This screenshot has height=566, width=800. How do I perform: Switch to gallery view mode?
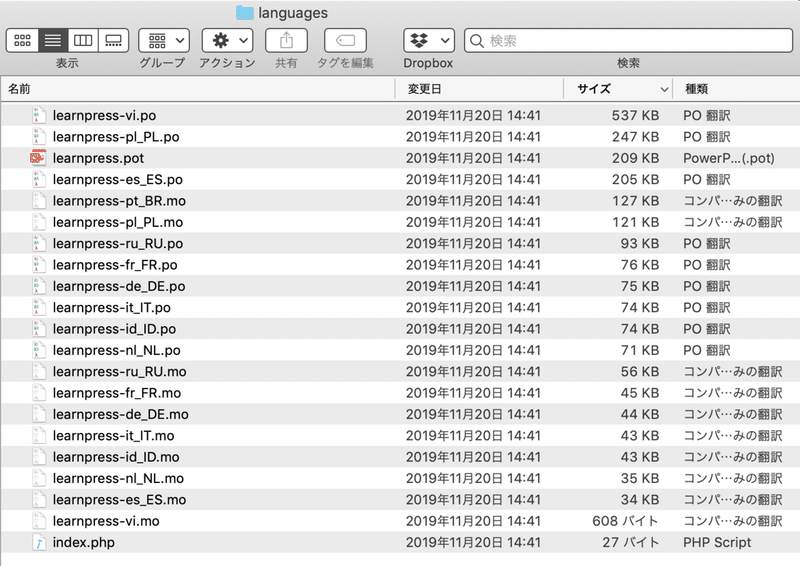(113, 40)
